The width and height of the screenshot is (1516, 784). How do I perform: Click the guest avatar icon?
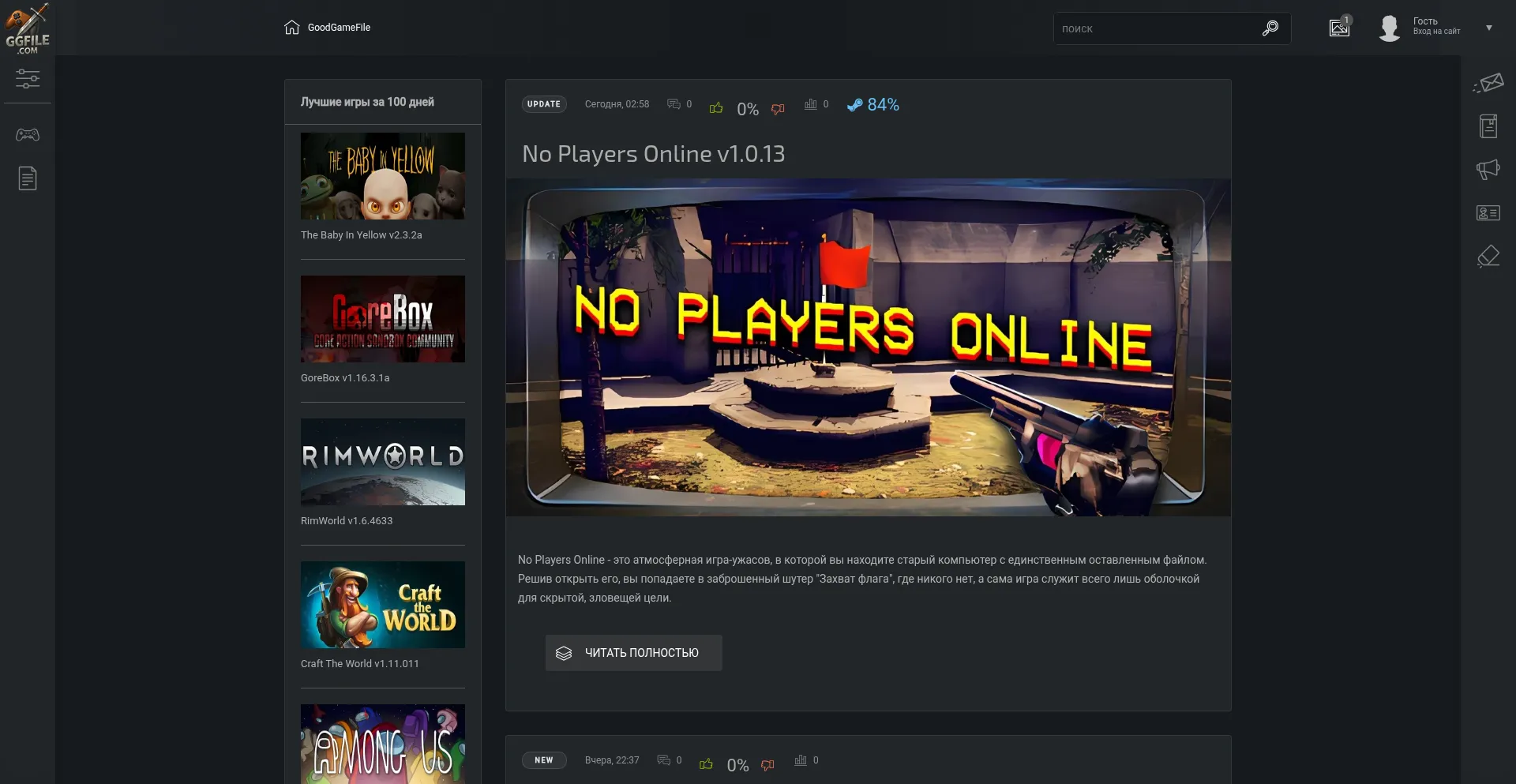click(x=1390, y=28)
